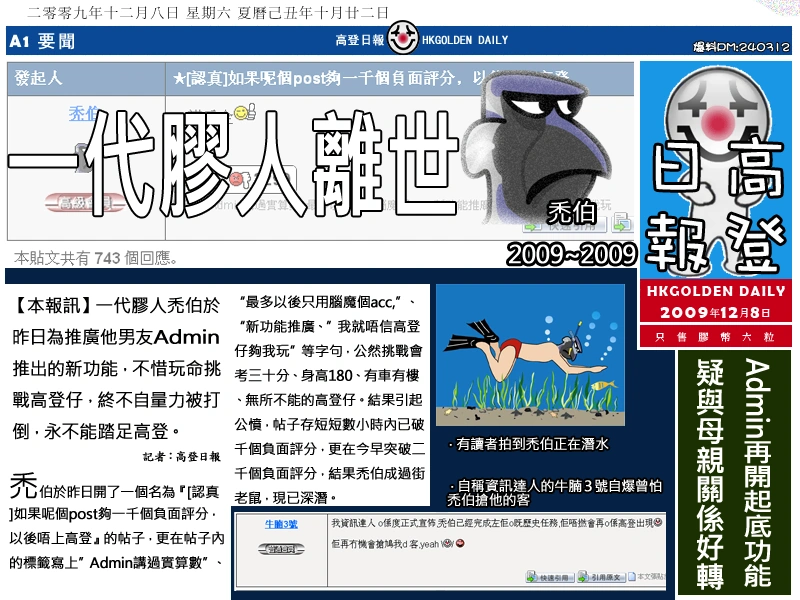Click the 有讀者拍到禿伯正在潛水 caption
800x600 pixels.
(x=529, y=444)
